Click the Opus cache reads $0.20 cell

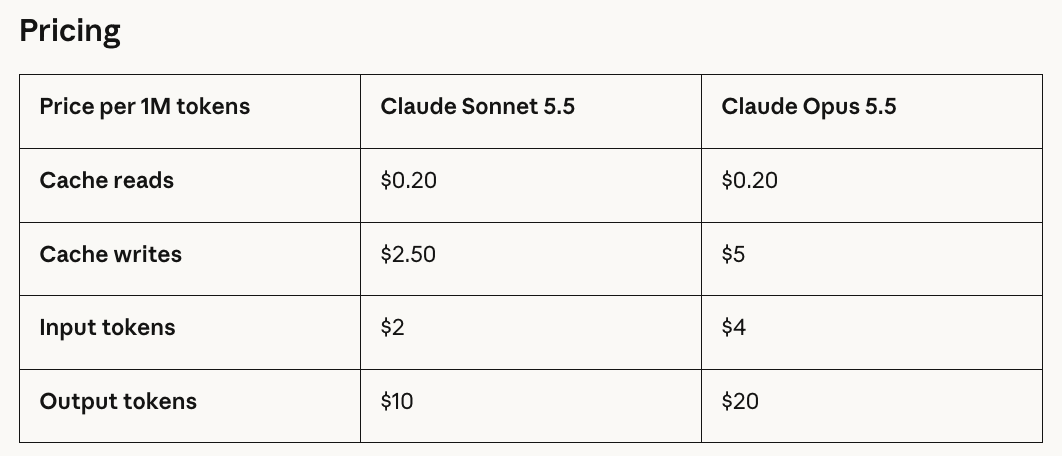pos(872,185)
